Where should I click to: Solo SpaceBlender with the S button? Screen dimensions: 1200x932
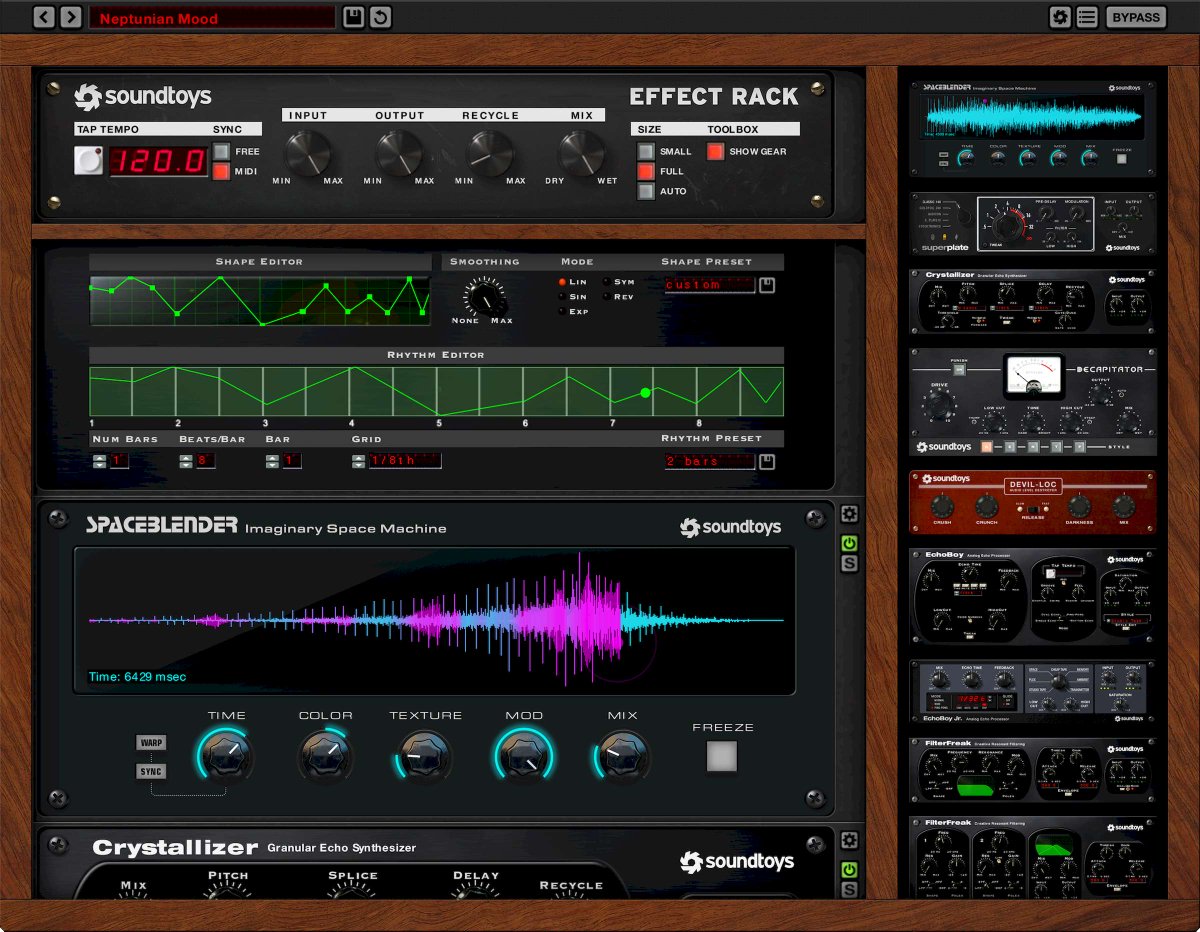(x=849, y=564)
